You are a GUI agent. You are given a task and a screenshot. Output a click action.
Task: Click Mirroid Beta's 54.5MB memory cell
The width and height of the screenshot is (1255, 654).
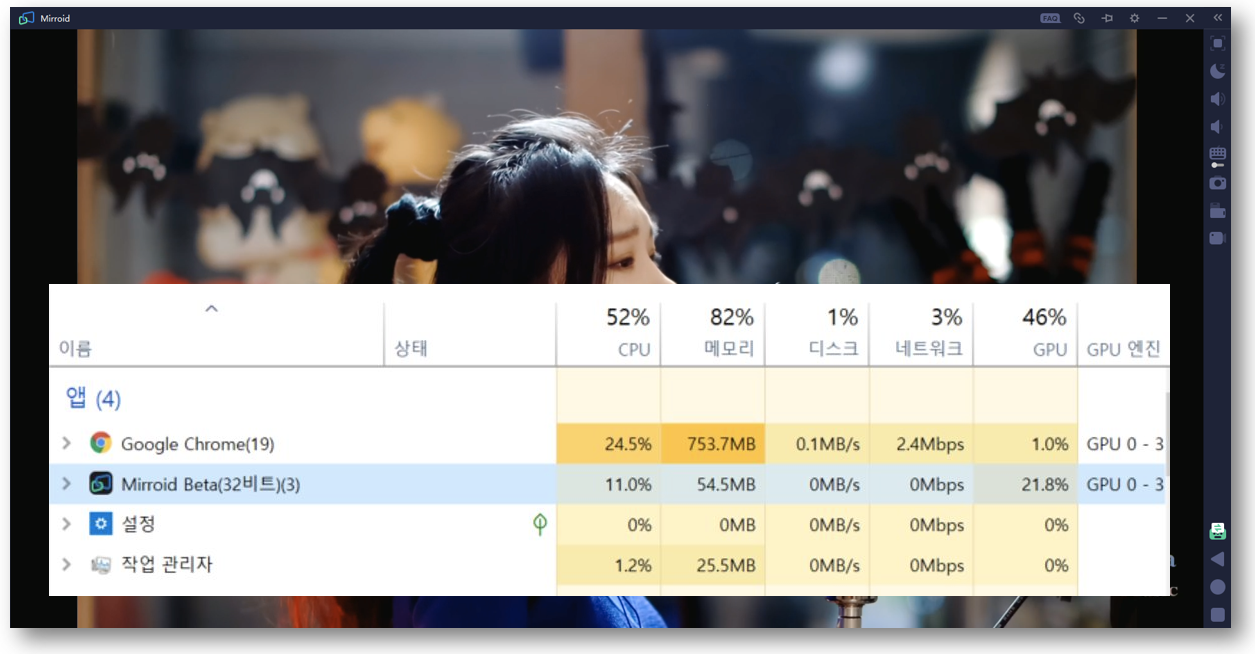713,485
